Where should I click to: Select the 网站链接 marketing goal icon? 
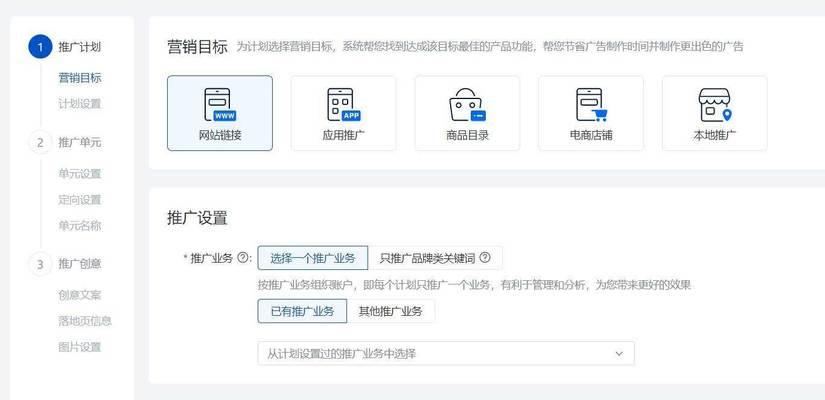tap(220, 105)
